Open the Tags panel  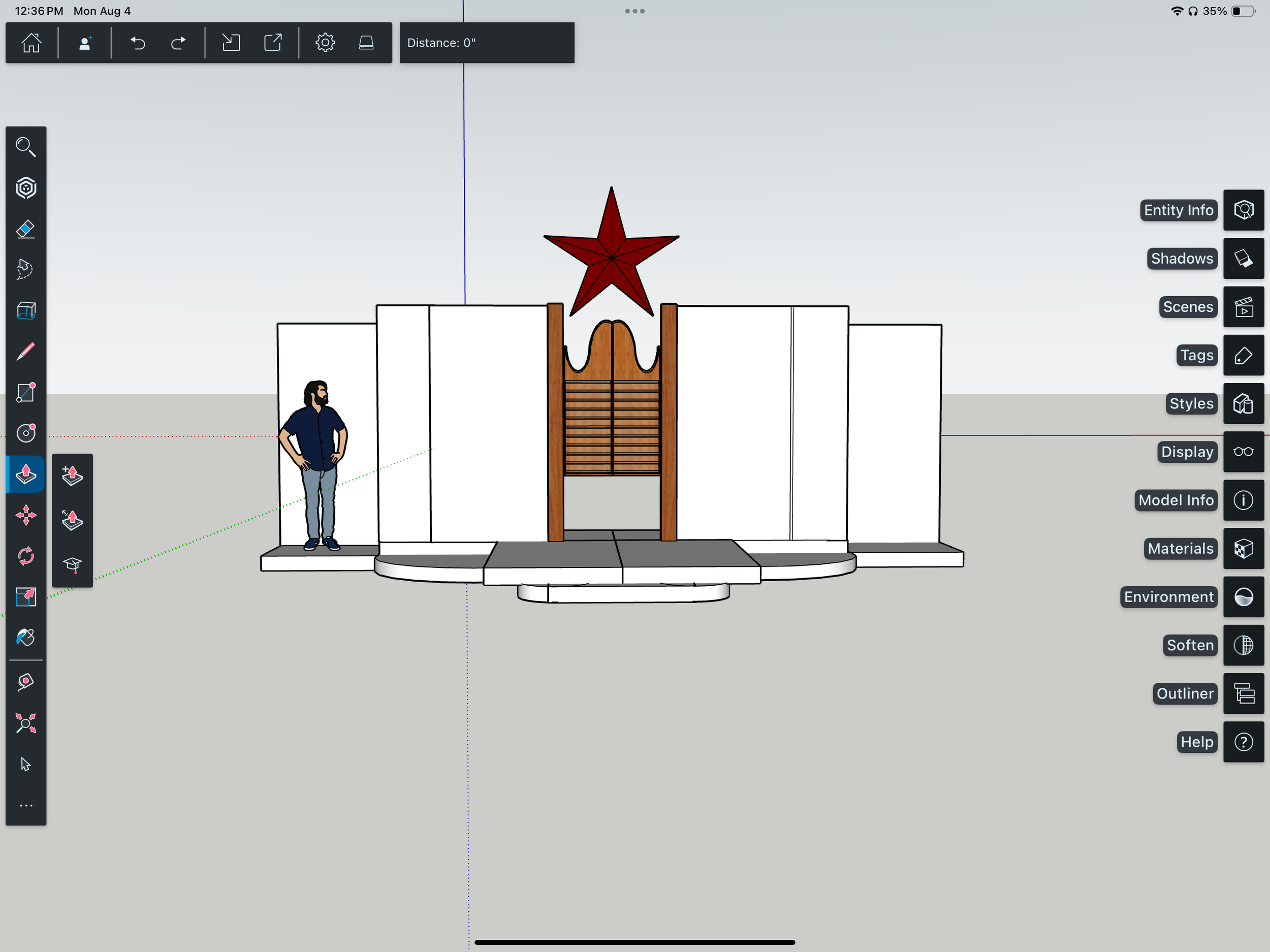(x=1244, y=356)
